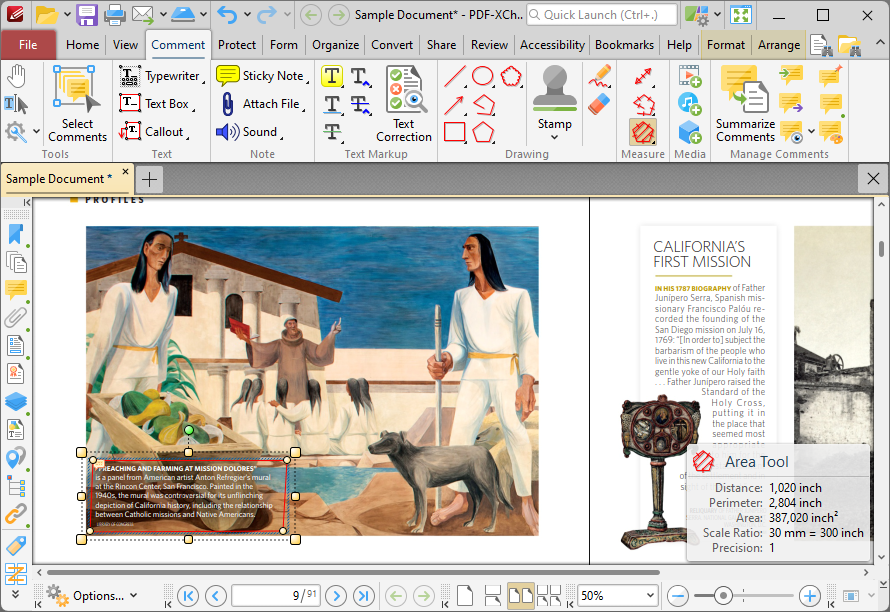This screenshot has width=890, height=612.
Task: Expand the Stamp dropdown arrow
Action: pos(555,137)
